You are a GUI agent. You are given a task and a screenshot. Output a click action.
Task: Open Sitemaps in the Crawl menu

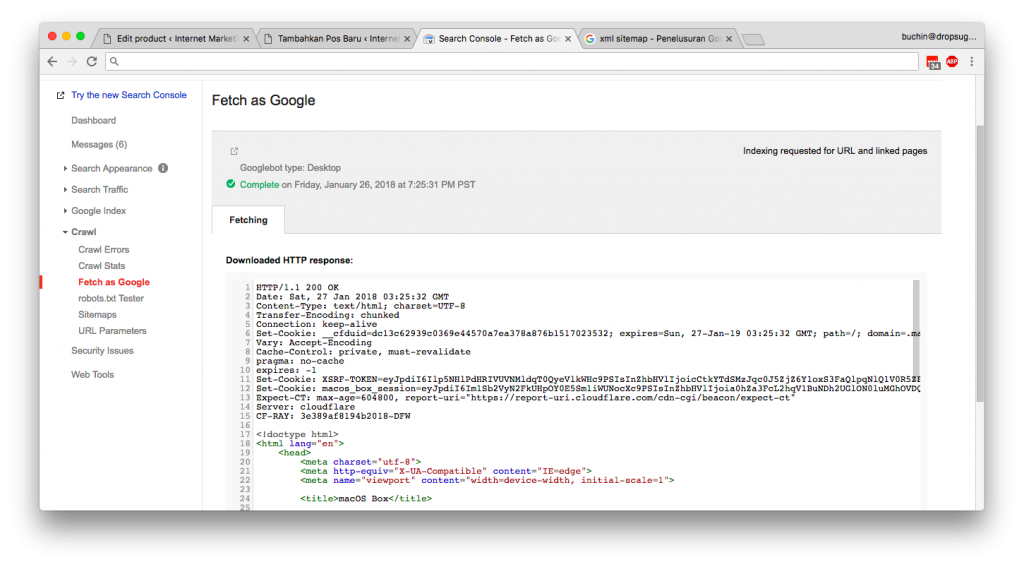(x=97, y=315)
